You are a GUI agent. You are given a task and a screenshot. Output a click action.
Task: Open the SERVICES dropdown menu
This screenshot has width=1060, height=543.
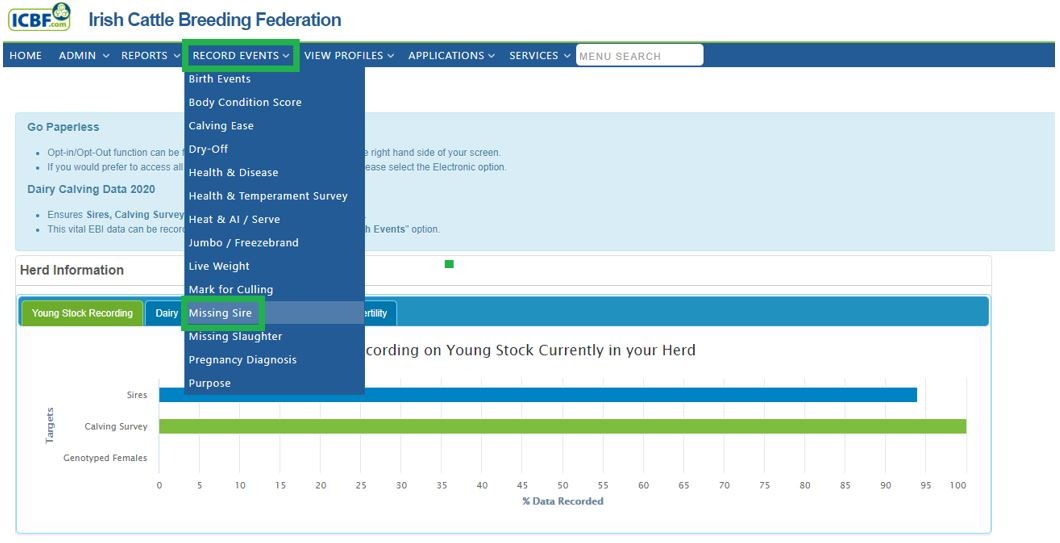tap(539, 55)
